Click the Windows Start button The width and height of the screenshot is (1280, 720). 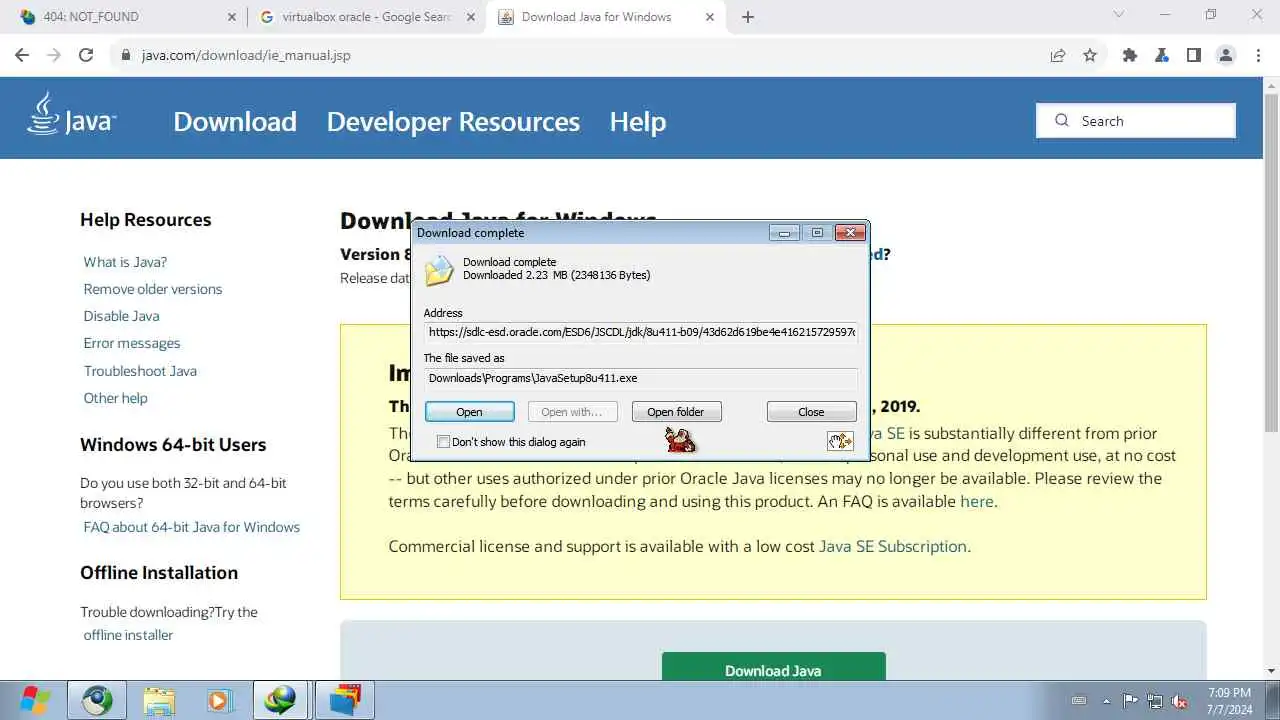coord(33,700)
